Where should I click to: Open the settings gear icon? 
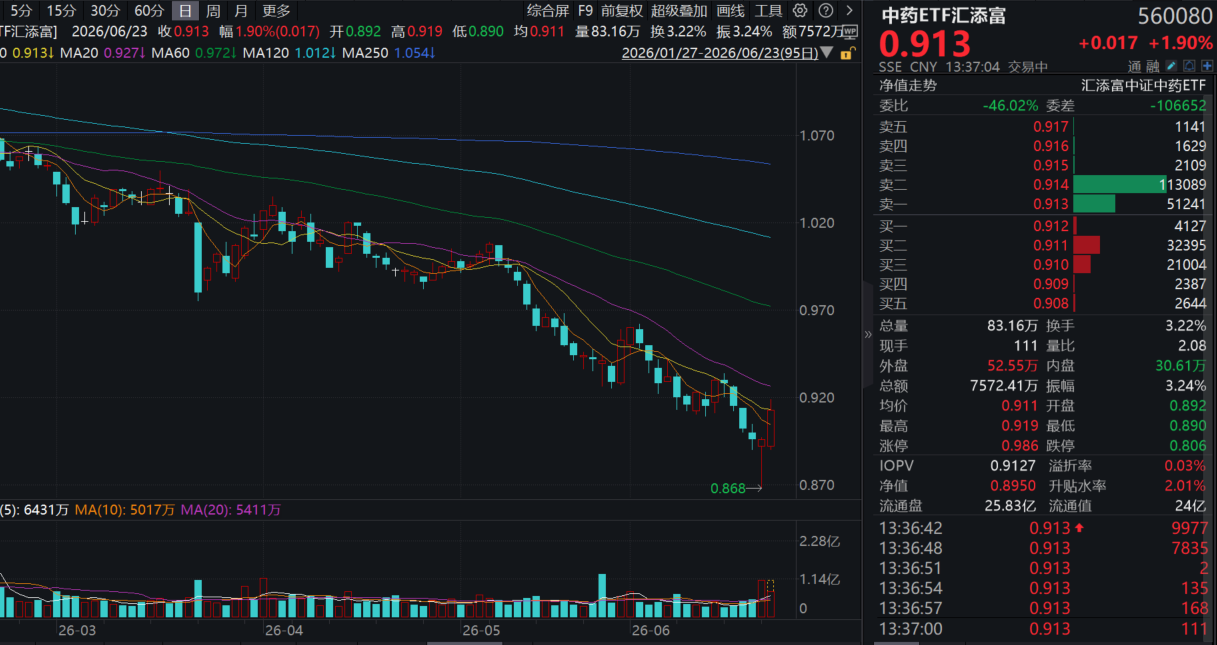tap(800, 10)
